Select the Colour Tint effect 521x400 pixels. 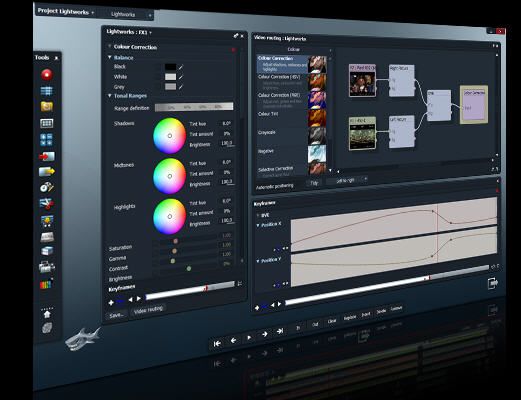point(292,118)
